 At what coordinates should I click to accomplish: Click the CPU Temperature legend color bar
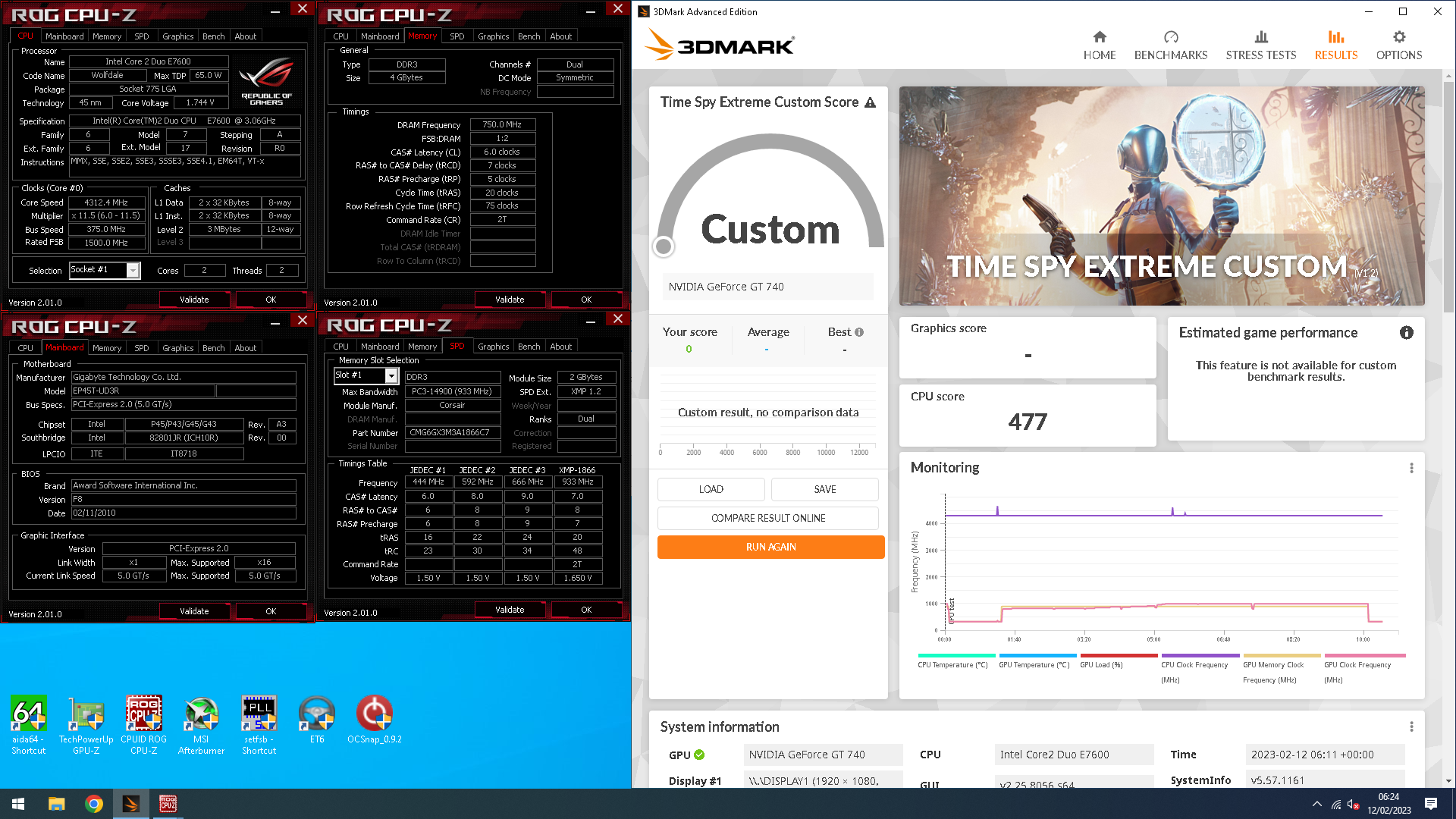tap(956, 655)
